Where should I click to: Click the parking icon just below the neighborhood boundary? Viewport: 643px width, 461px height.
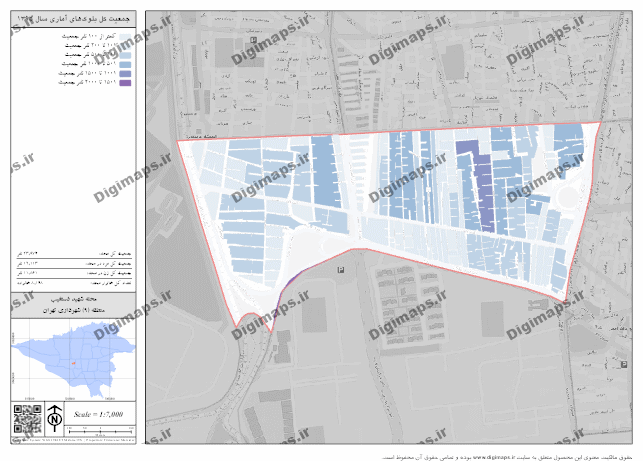(340, 269)
